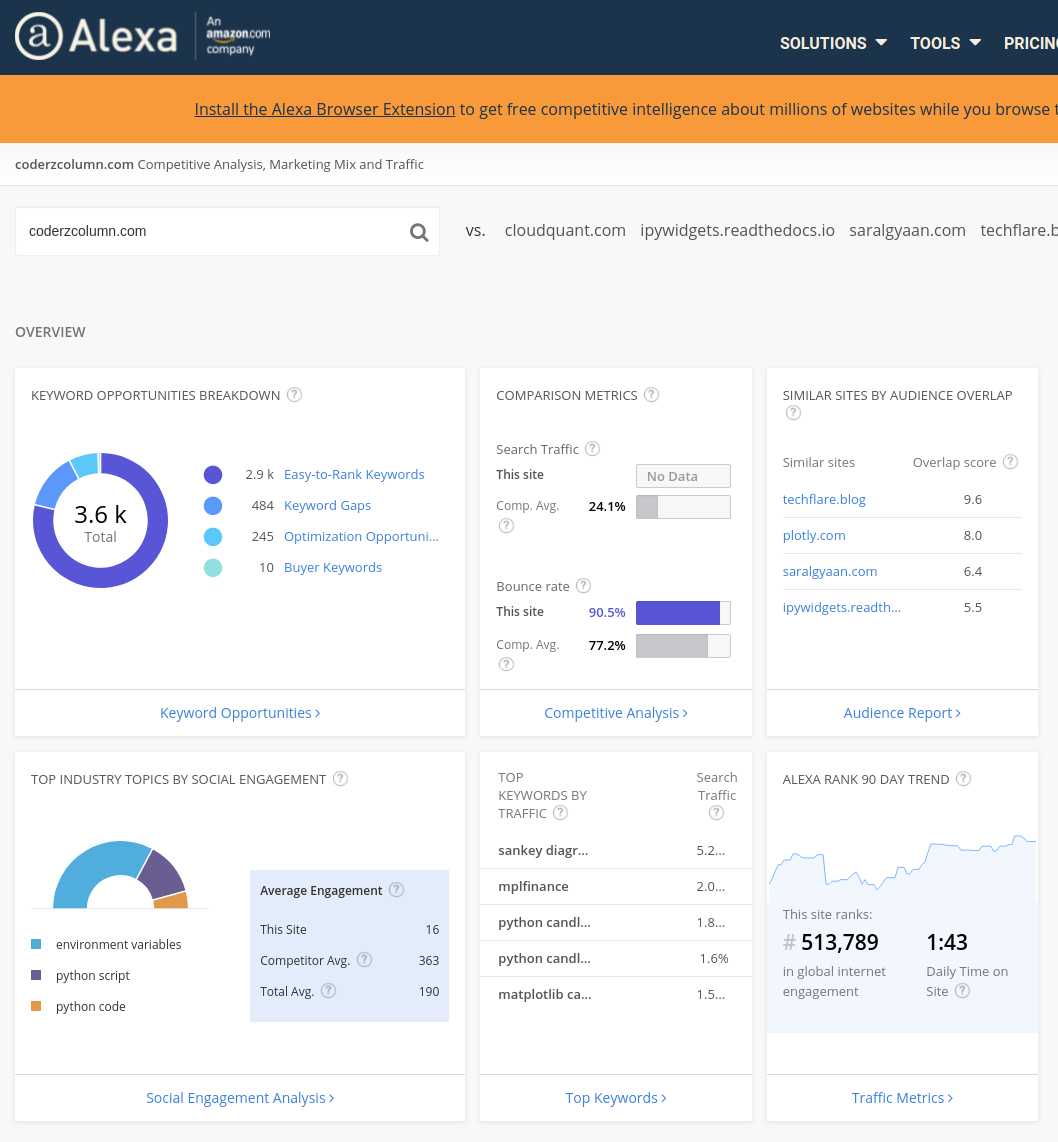
Task: Open help icon under Similar Sites heading
Action: [793, 413]
